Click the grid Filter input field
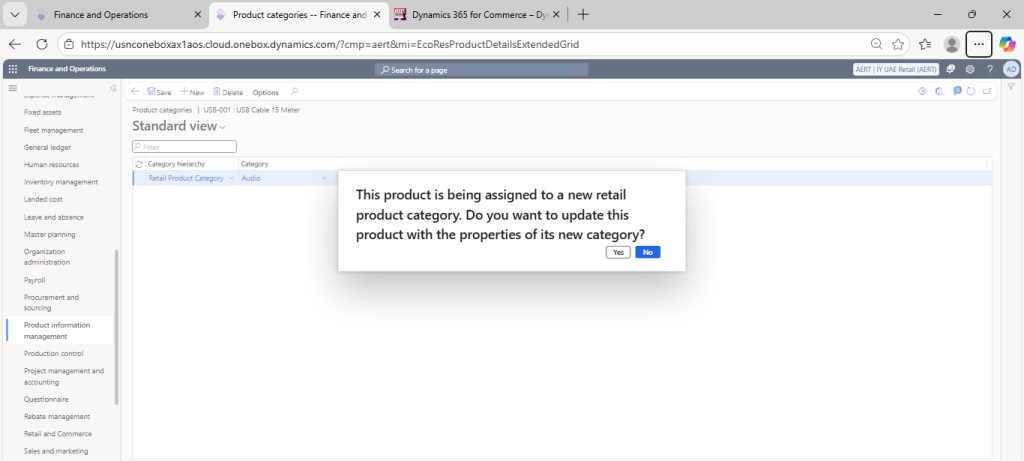This screenshot has width=1024, height=461. (185, 147)
